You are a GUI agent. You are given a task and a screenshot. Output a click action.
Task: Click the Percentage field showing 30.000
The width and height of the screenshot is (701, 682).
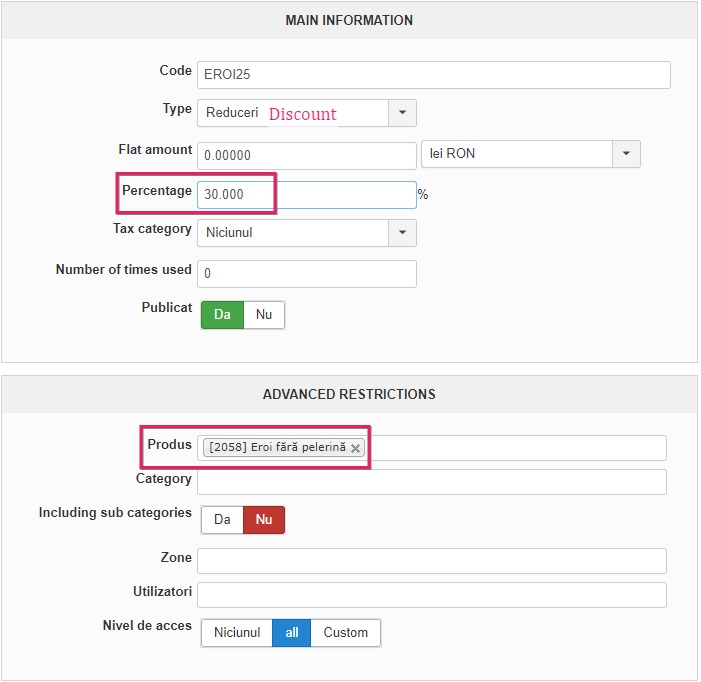tap(306, 195)
